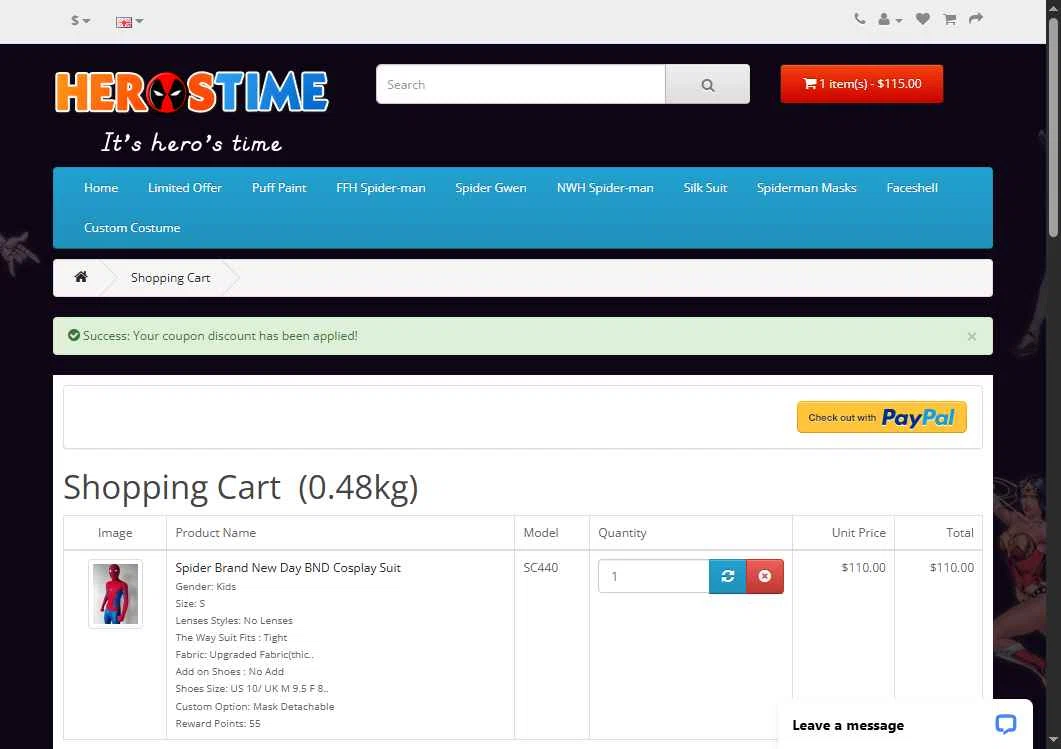Click 'Custom Option: Mask Detachable' text
Image resolution: width=1061 pixels, height=749 pixels.
254,706
